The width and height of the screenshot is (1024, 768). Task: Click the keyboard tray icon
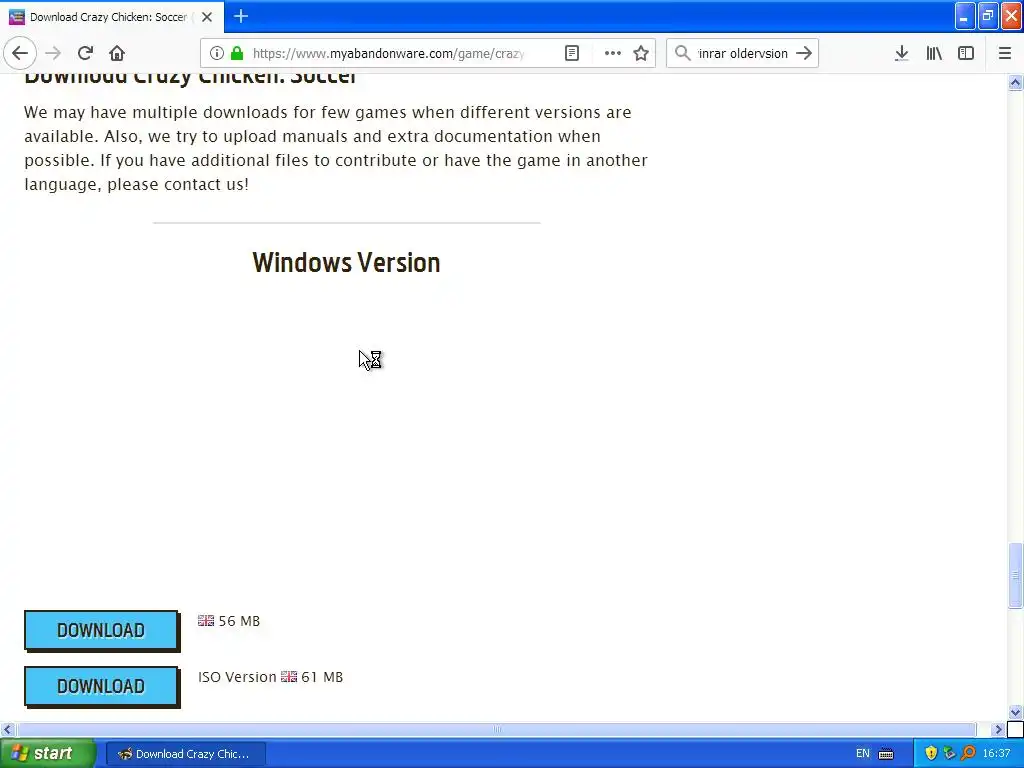pyautogui.click(x=886, y=754)
